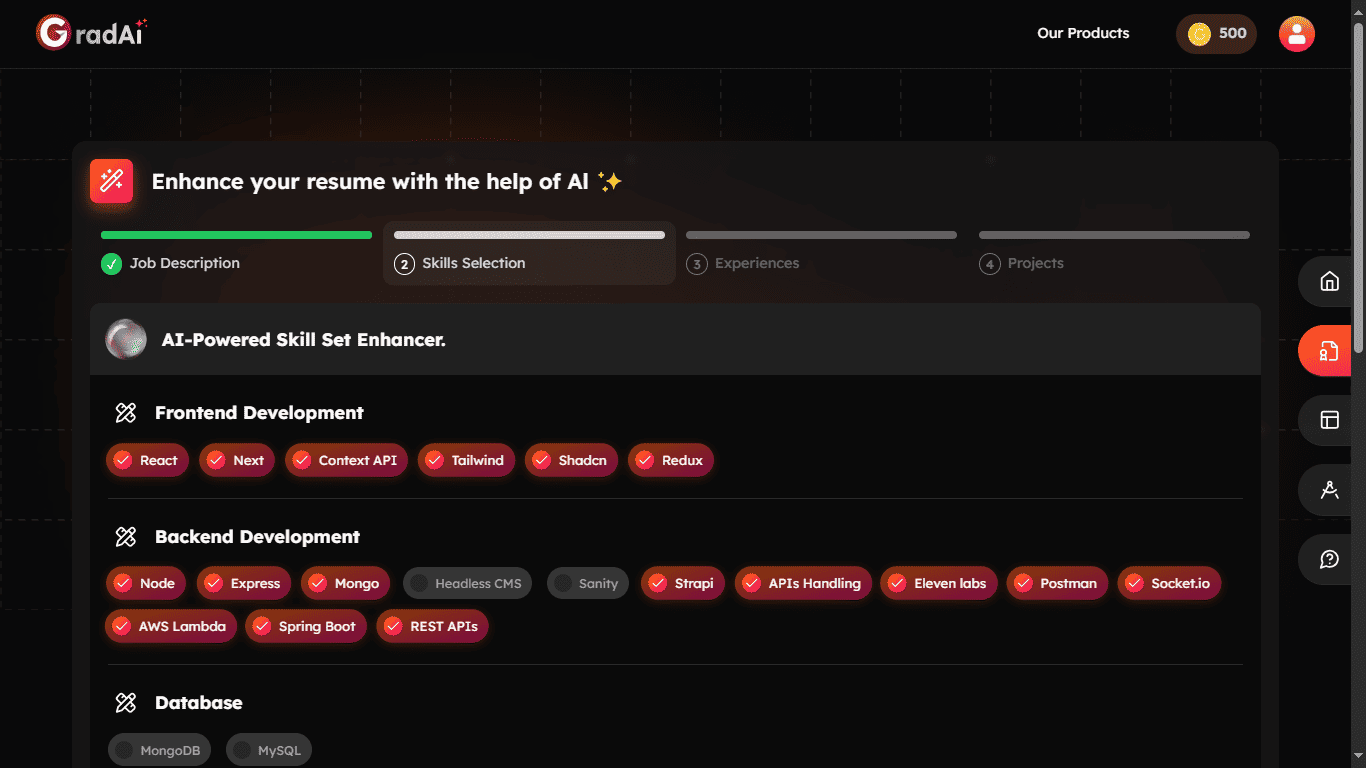This screenshot has width=1366, height=768.
Task: Deselect the React skill
Action: (x=147, y=460)
